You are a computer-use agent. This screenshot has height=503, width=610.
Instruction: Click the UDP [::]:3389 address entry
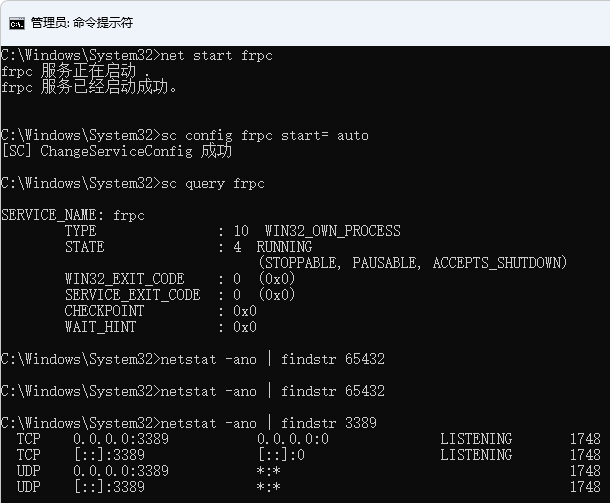pyautogui.click(x=109, y=487)
